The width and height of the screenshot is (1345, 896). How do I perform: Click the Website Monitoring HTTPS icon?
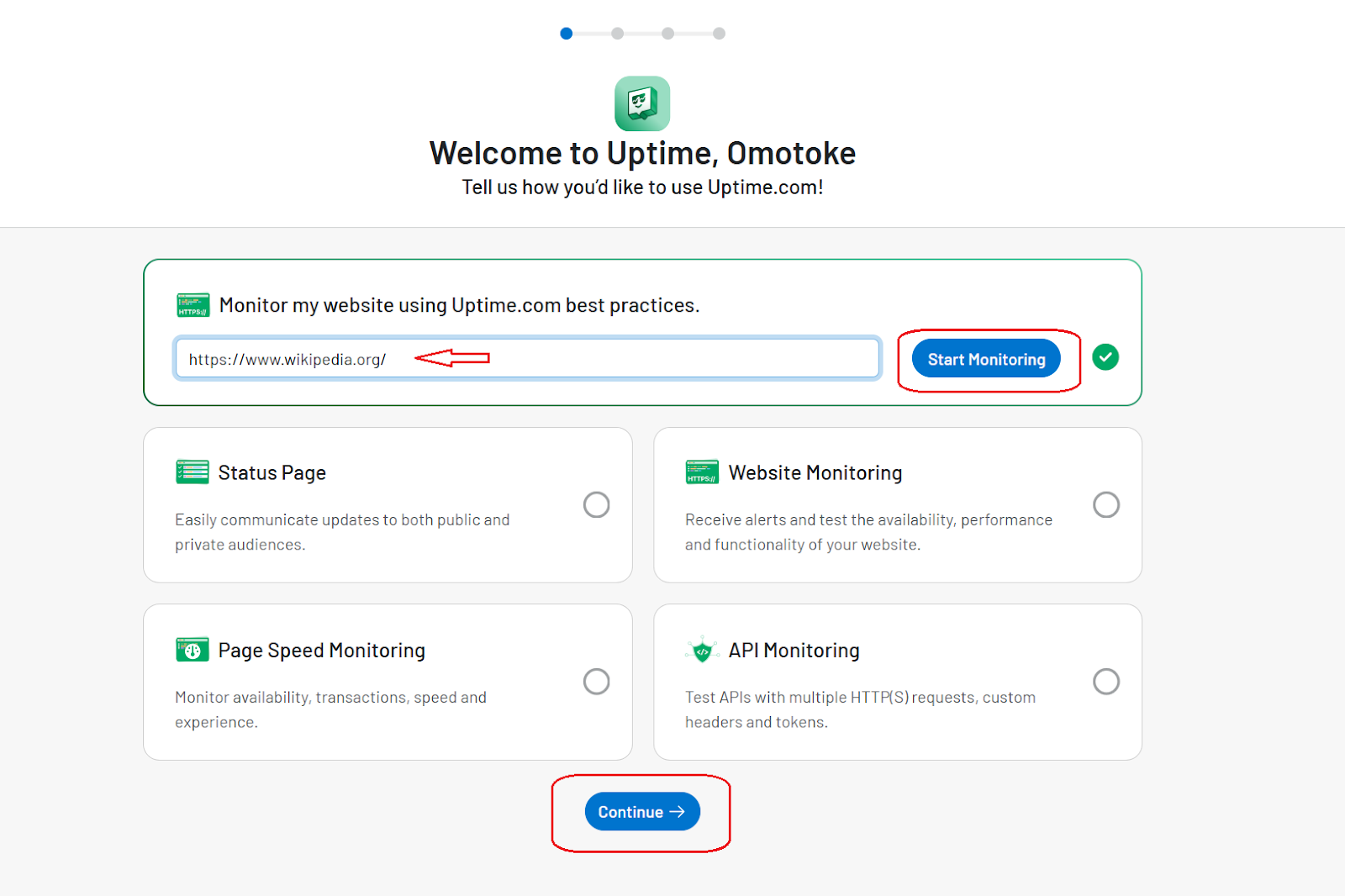coord(702,472)
